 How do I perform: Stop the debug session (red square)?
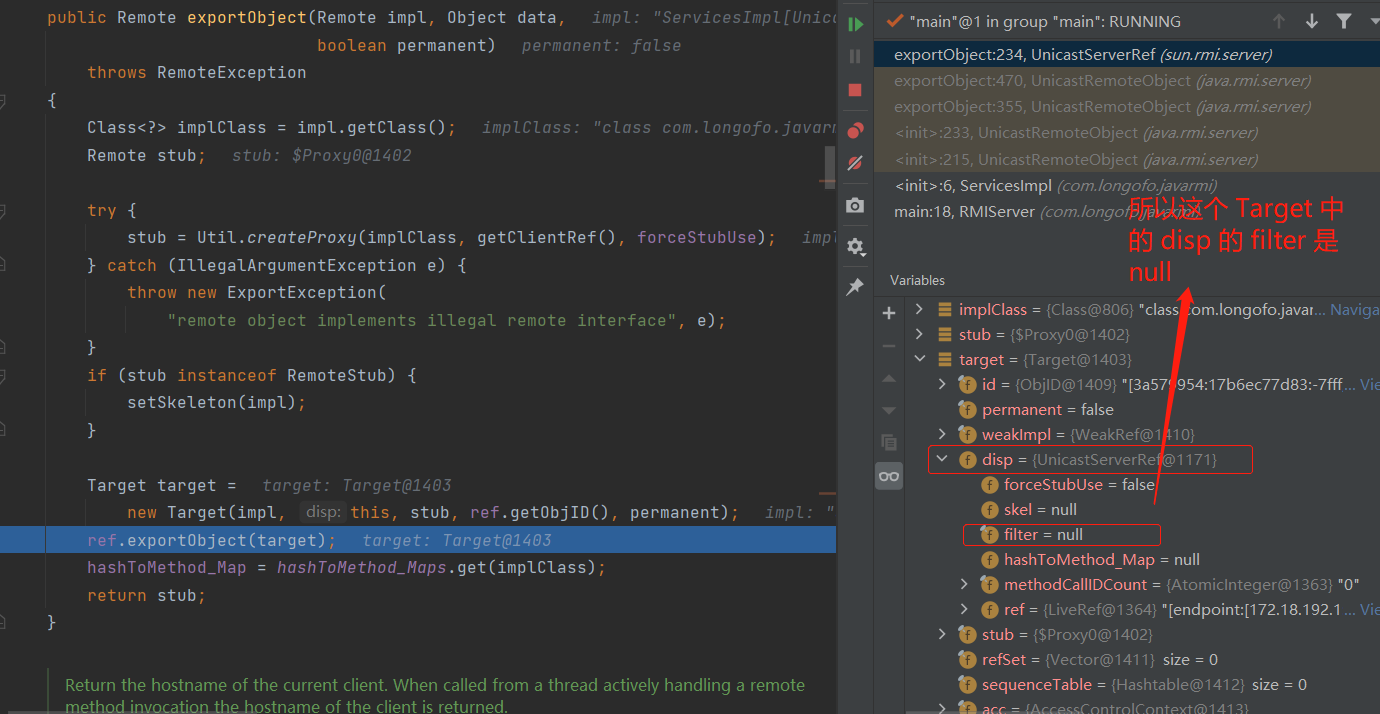pyautogui.click(x=855, y=90)
